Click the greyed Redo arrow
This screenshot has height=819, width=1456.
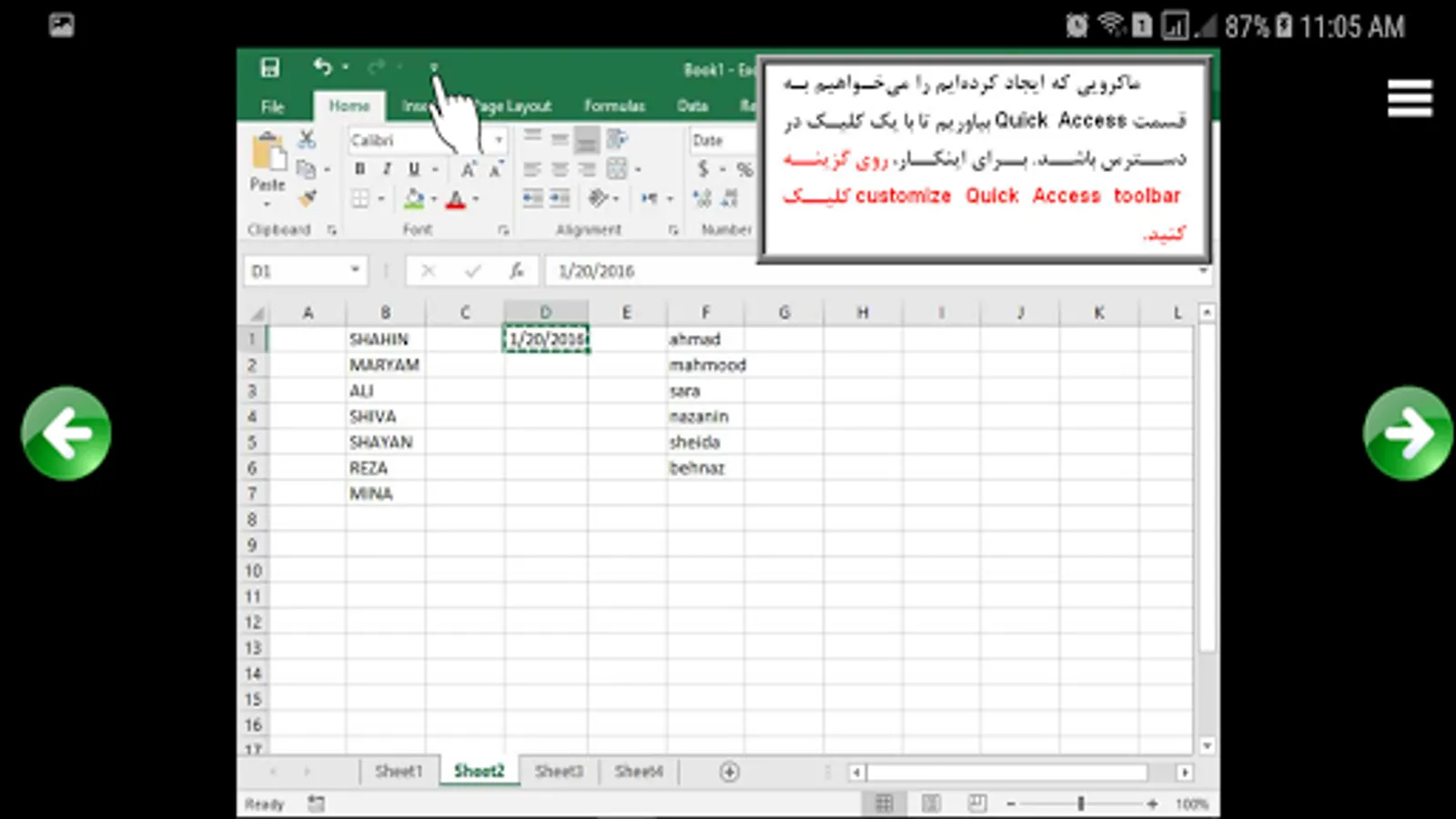point(376,66)
